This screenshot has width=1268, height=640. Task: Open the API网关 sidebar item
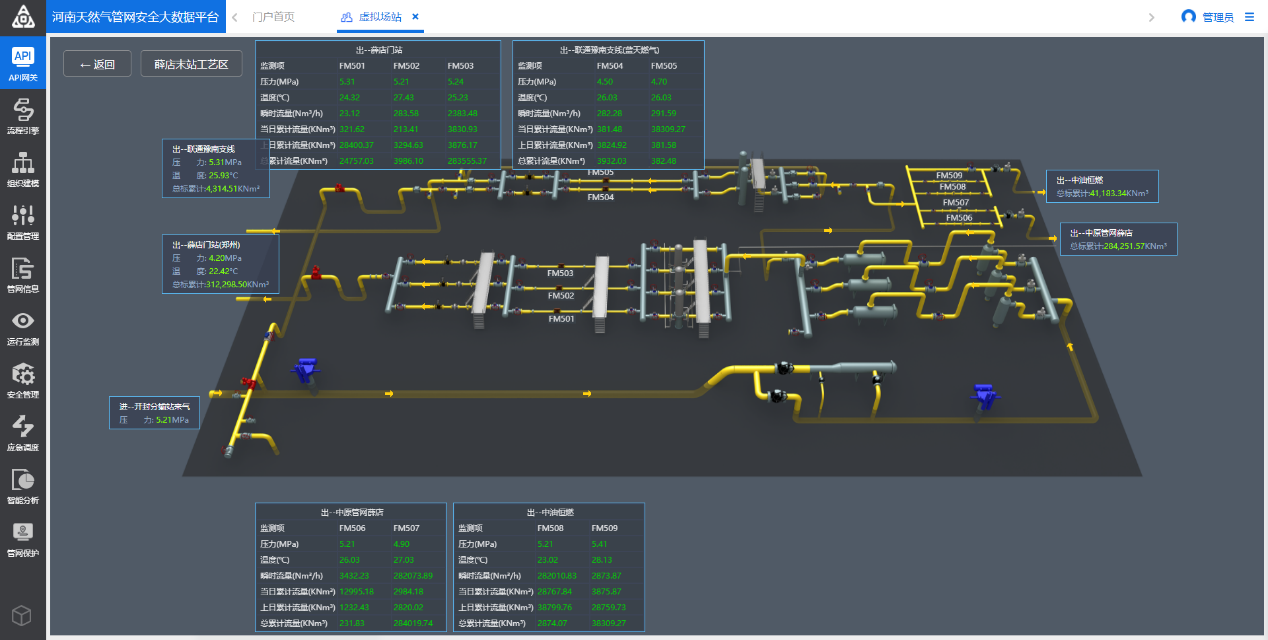(22, 63)
